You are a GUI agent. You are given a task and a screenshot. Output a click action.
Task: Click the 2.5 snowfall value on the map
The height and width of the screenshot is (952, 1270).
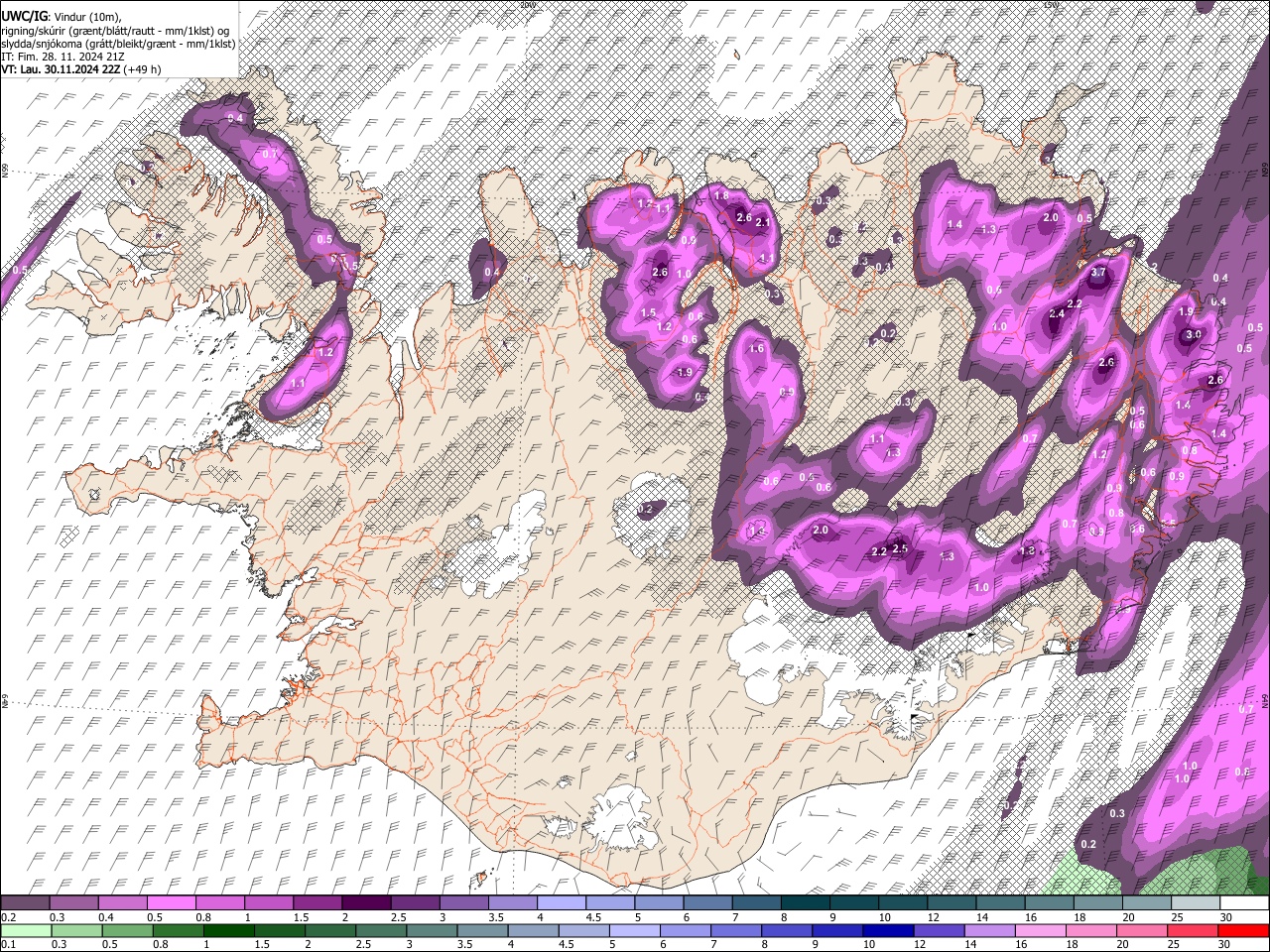pyautogui.click(x=901, y=548)
